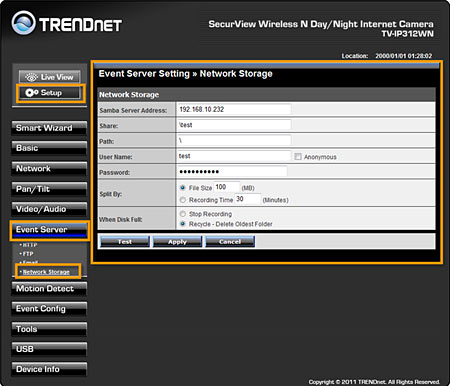Screen dimensions: 450x386
Task: Enable the Anonymous checkbox
Action: 298,156
